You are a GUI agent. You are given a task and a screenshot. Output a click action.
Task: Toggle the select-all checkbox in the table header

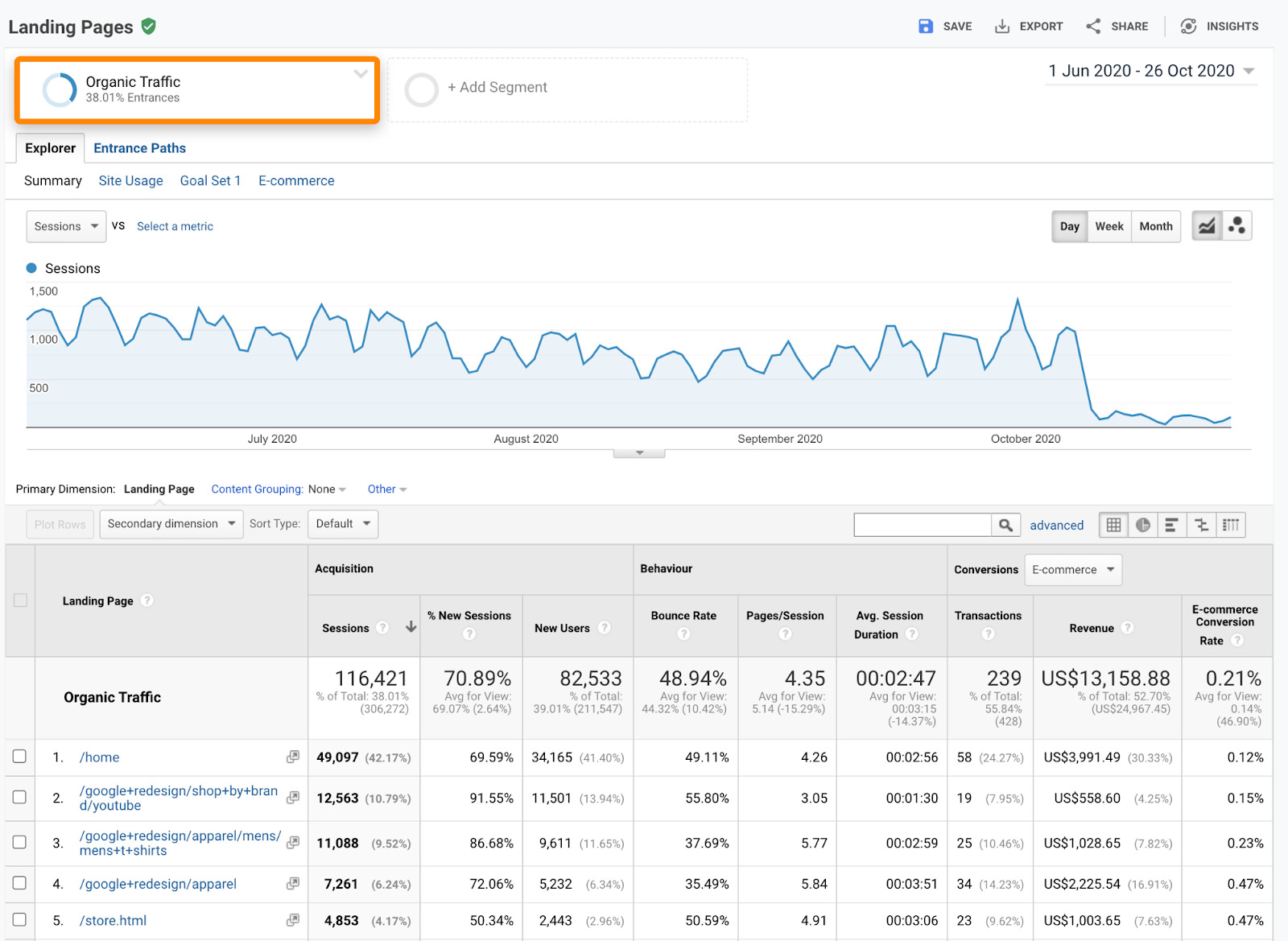coord(20,601)
